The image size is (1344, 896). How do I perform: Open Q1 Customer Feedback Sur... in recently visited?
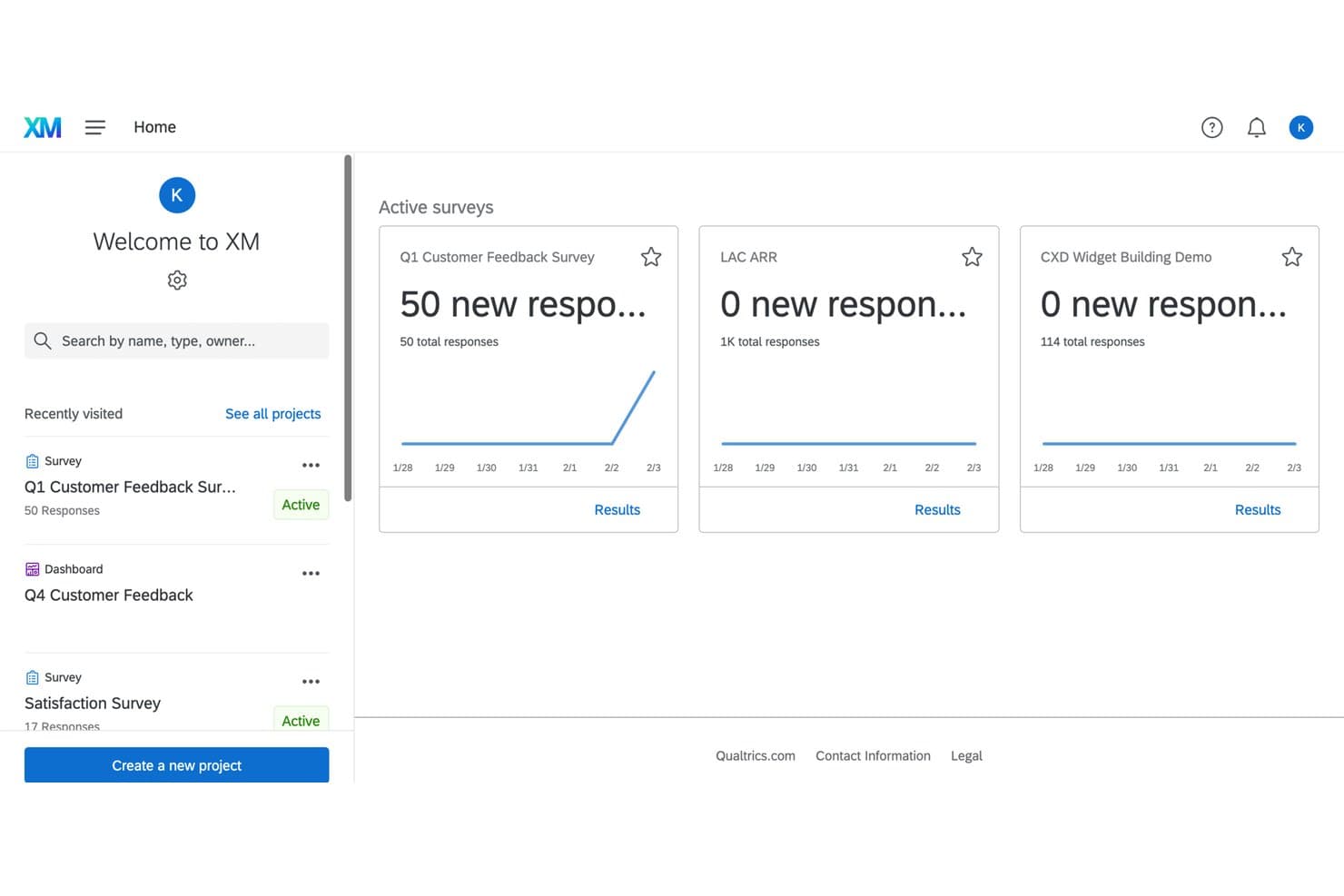(x=130, y=487)
